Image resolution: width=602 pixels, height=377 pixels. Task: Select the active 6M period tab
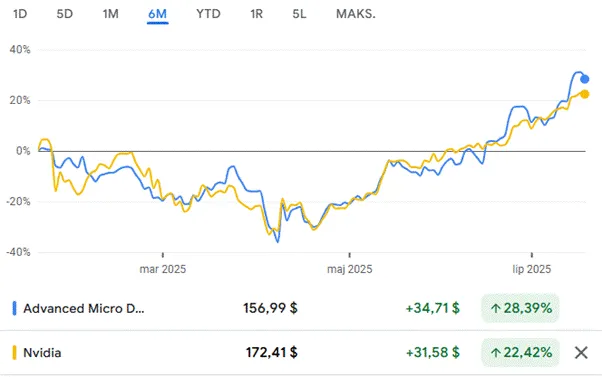[157, 15]
